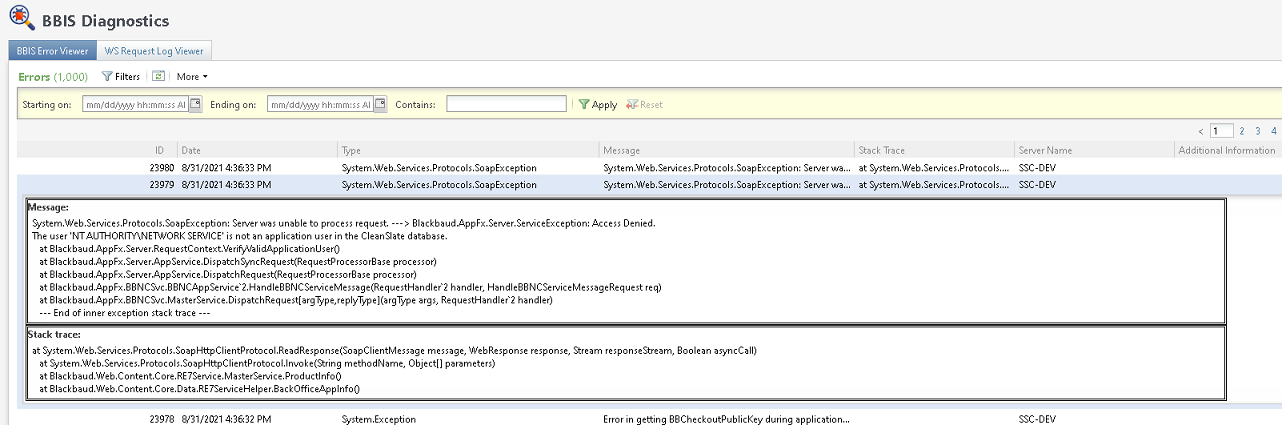Sort by the Additional Information column header
Screen dimensions: 1282x425
1227,150
